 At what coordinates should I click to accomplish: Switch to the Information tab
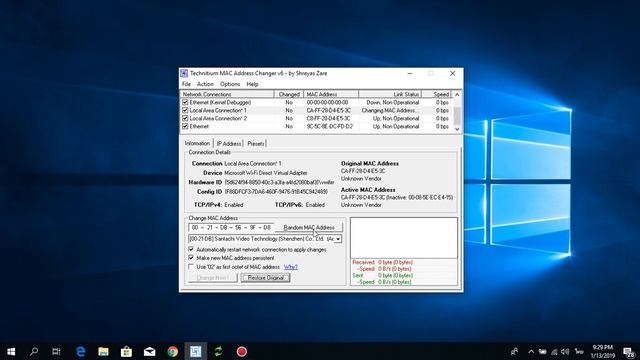pos(198,143)
